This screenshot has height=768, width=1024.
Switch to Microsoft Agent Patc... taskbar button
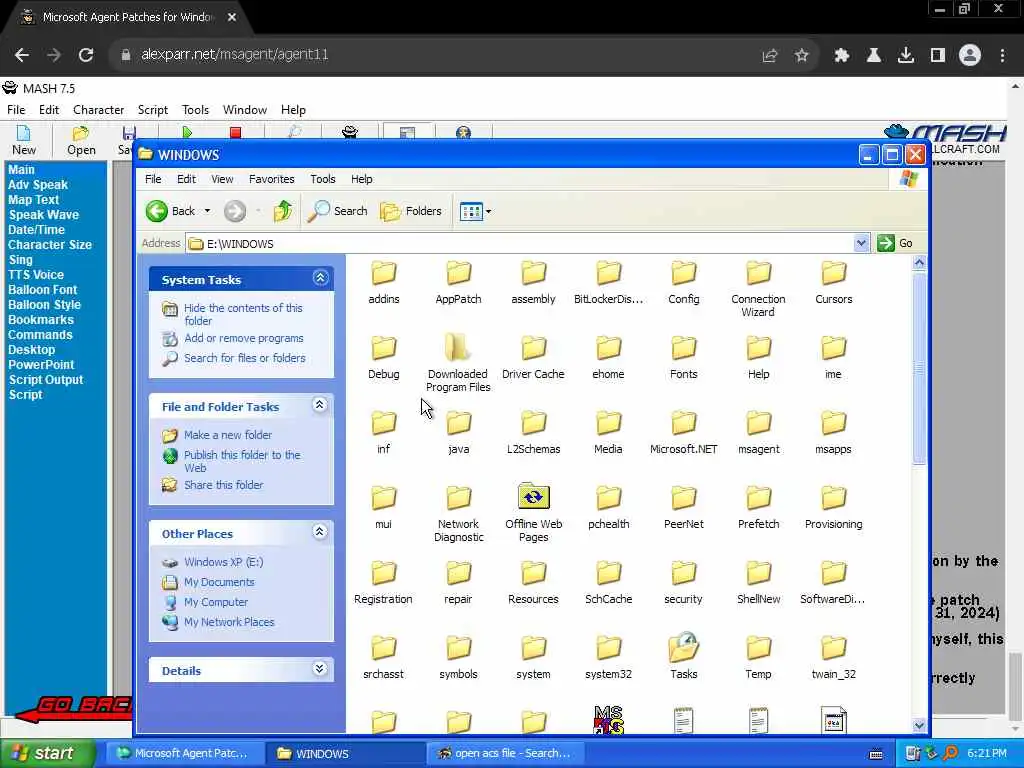[x=185, y=754]
